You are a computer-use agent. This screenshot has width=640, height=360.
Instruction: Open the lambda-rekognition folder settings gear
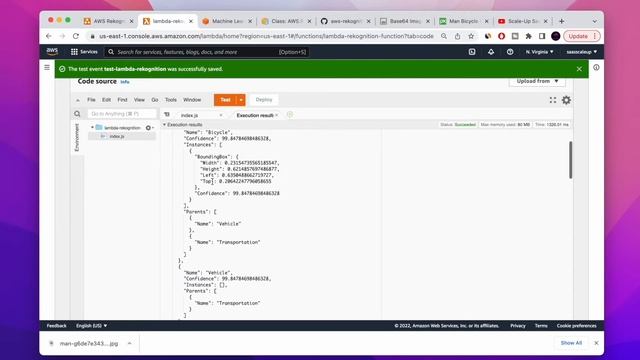point(149,128)
